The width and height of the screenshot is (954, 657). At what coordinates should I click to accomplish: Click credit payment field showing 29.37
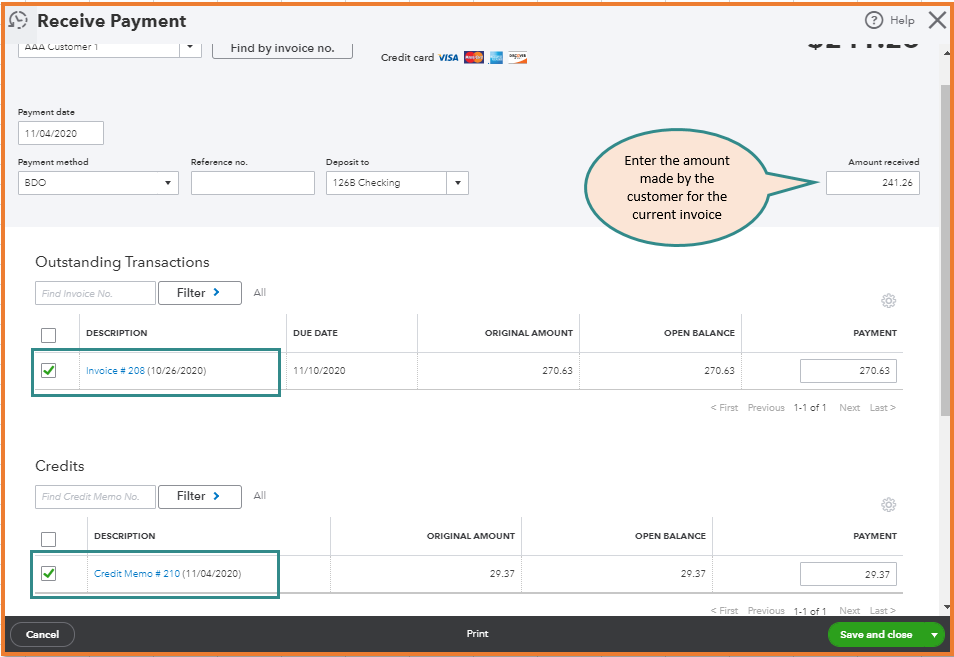848,574
